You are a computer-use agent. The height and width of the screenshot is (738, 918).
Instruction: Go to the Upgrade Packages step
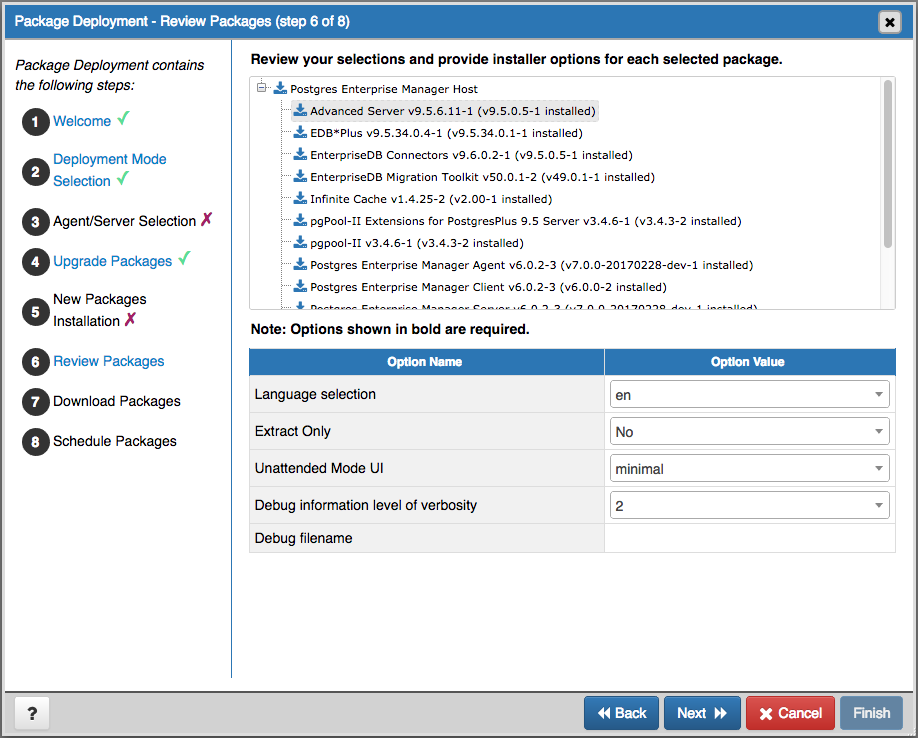point(112,261)
